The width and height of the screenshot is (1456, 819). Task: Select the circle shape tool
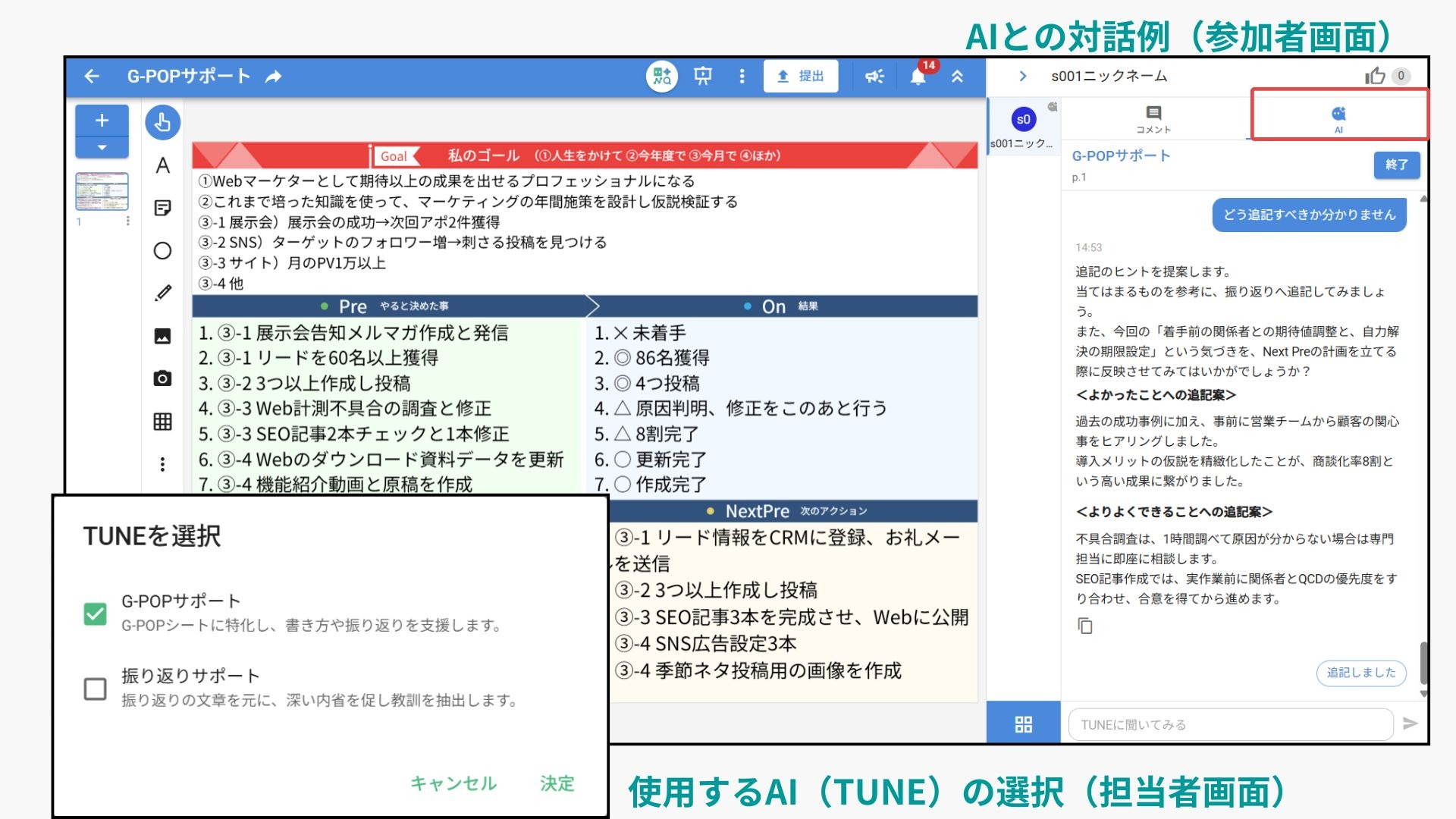coord(162,250)
